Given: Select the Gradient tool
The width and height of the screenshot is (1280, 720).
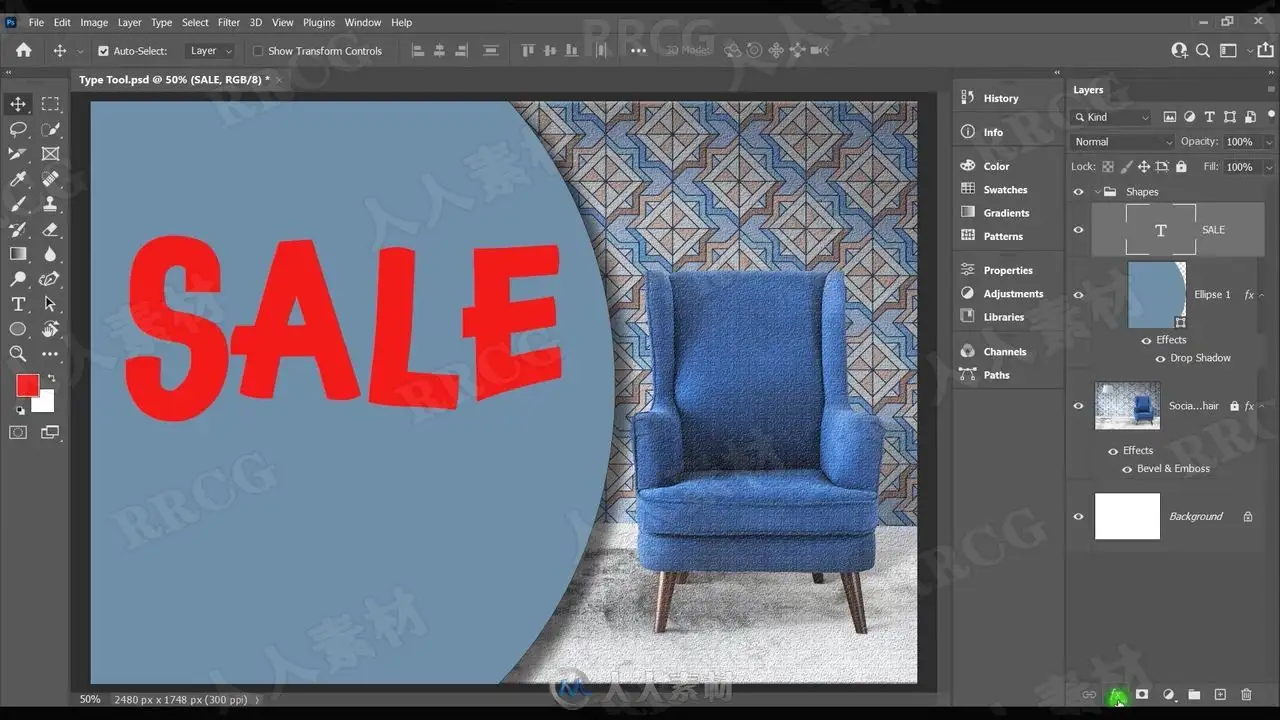Looking at the screenshot, I should pyautogui.click(x=18, y=254).
